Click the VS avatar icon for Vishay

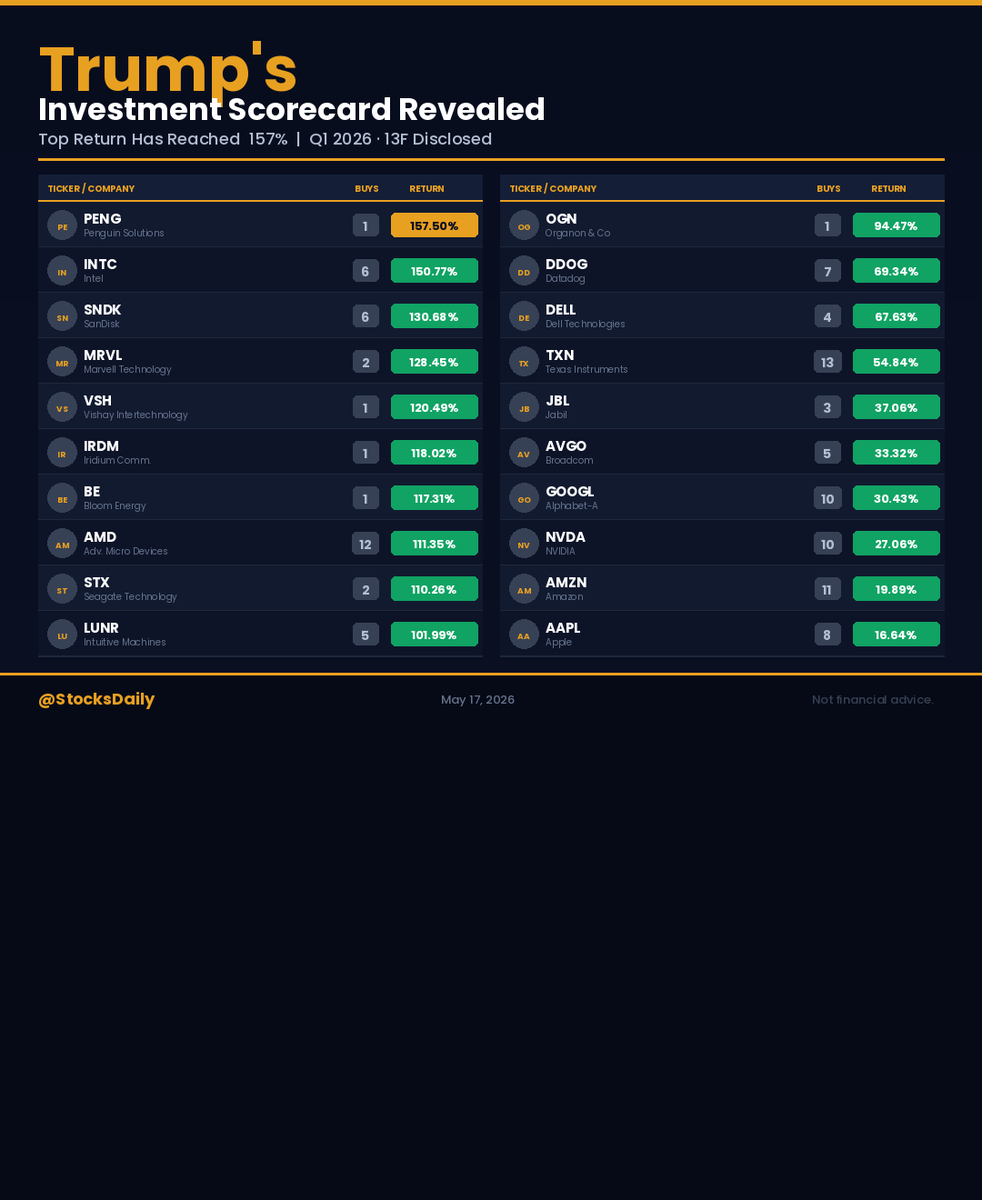click(x=62, y=407)
